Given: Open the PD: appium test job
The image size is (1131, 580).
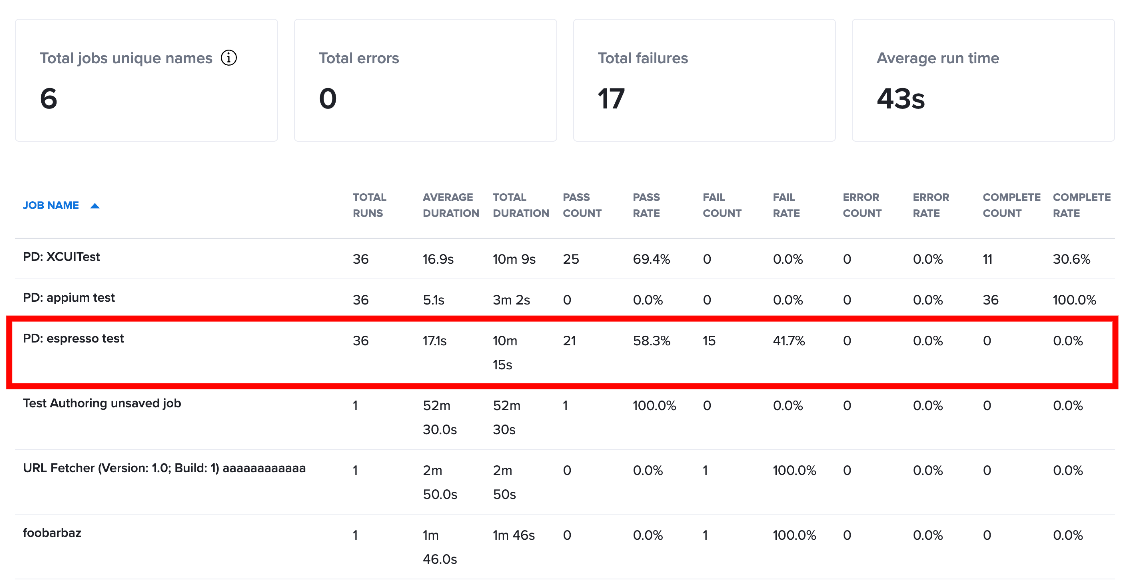Looking at the screenshot, I should click(69, 298).
